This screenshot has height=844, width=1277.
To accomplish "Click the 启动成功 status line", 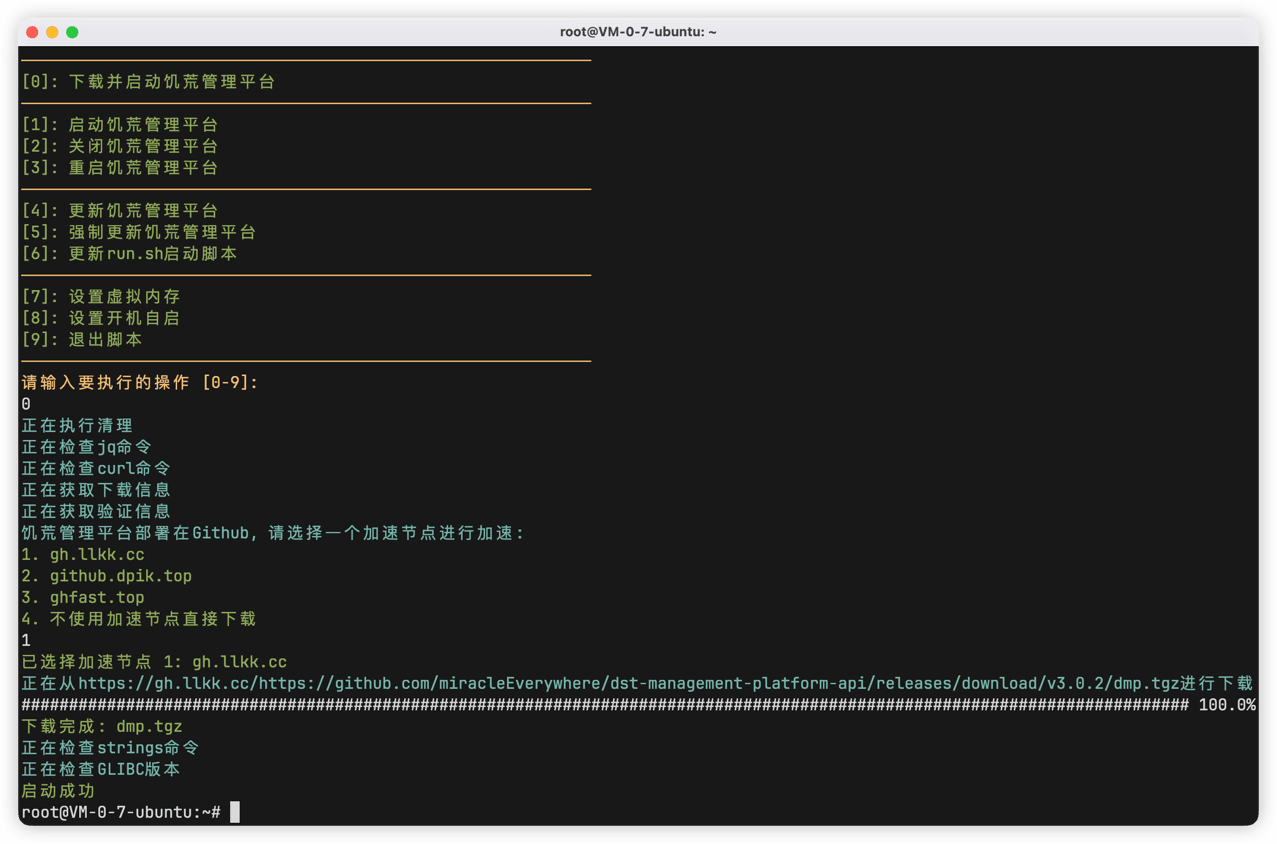I will (58, 791).
